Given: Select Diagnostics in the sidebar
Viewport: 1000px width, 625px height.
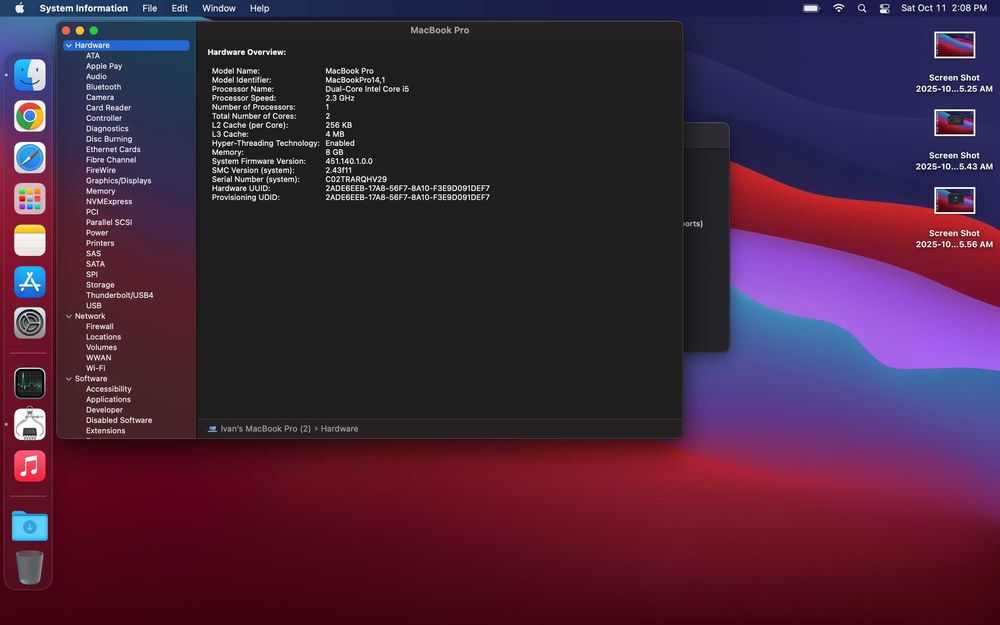Looking at the screenshot, I should click(x=107, y=129).
